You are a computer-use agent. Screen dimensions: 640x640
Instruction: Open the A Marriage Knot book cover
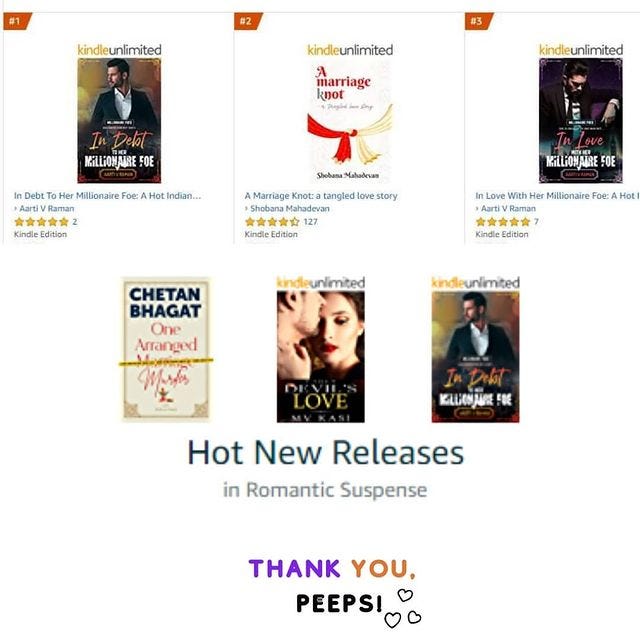click(350, 120)
